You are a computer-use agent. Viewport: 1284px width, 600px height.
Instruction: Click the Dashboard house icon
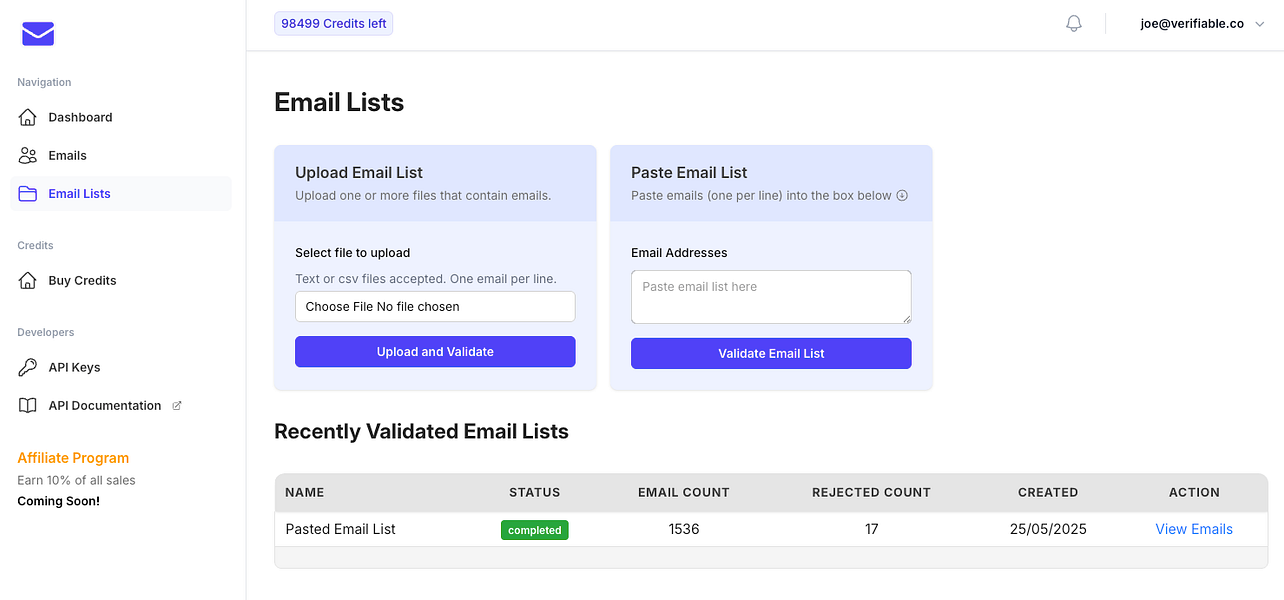(28, 117)
